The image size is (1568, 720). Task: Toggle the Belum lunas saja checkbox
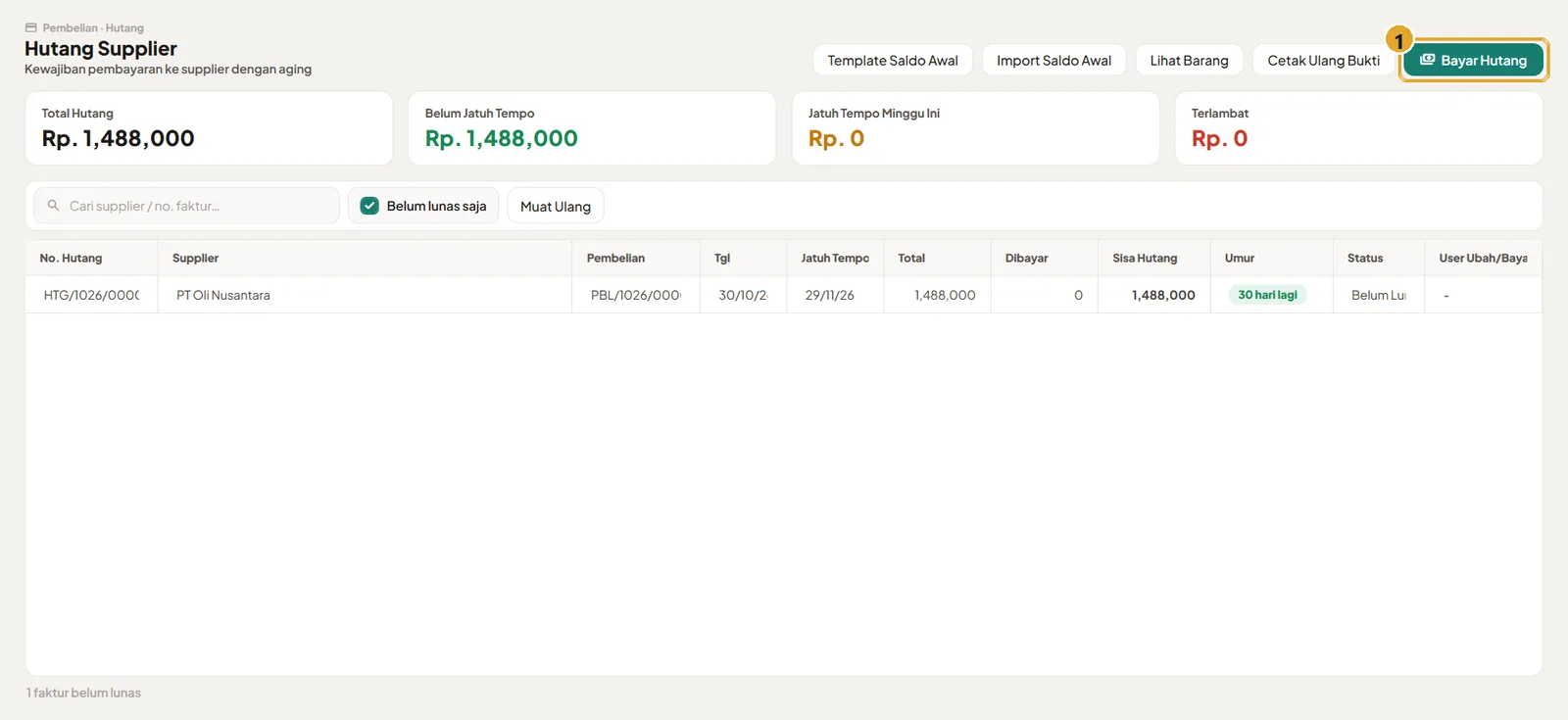coord(369,206)
